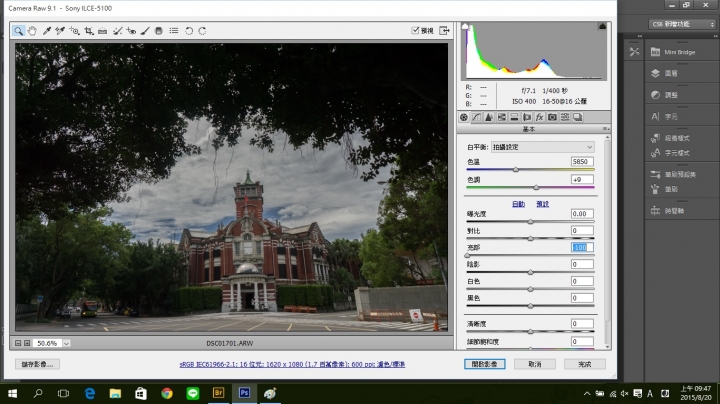Open the Detail panel tab

[489, 118]
